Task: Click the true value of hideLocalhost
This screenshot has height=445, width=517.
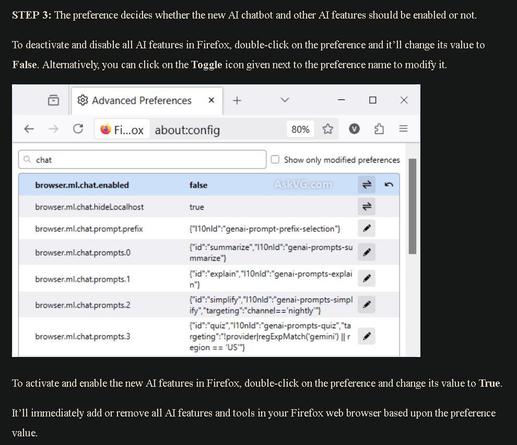Action: [197, 207]
